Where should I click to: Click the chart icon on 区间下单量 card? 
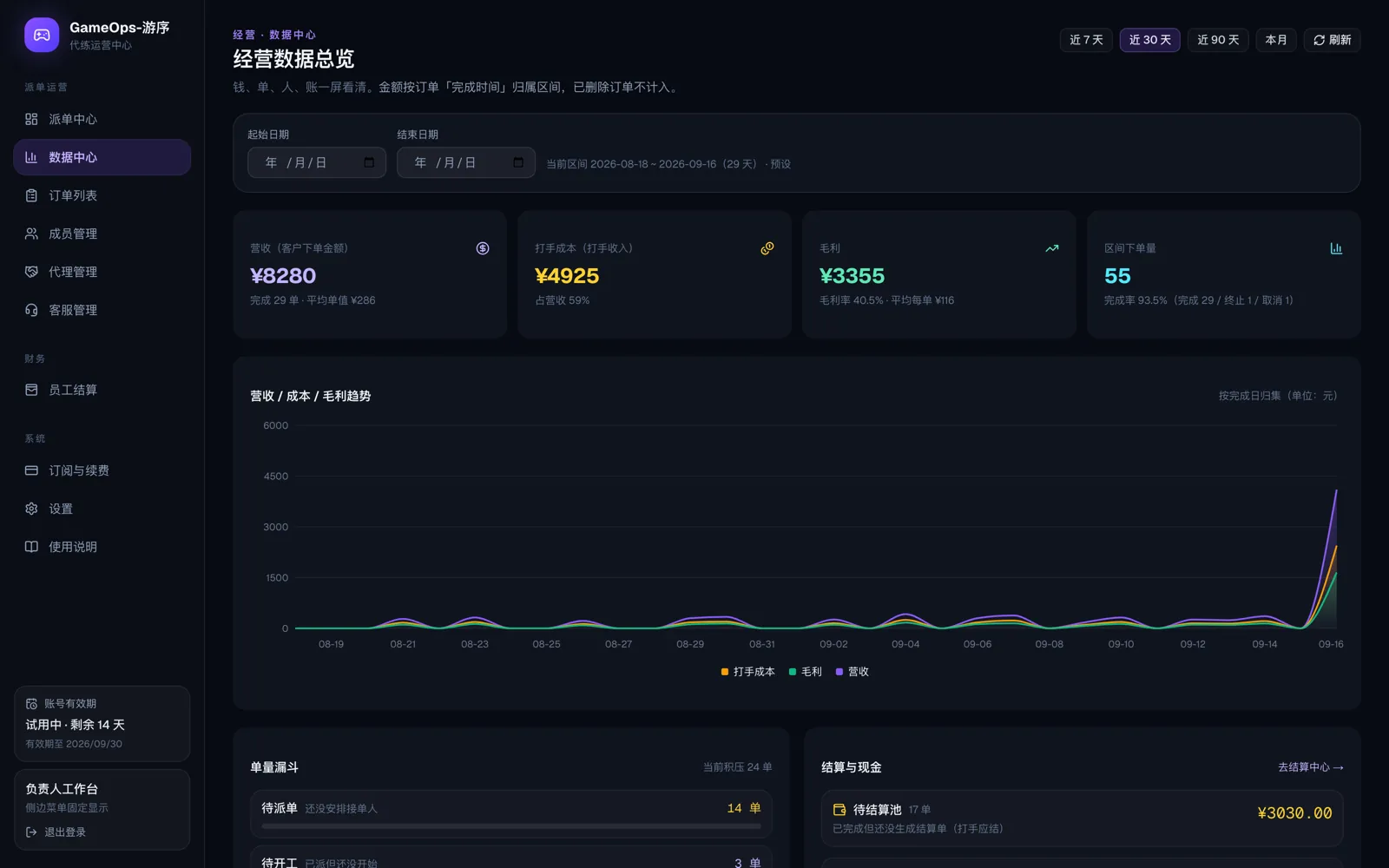[1336, 248]
